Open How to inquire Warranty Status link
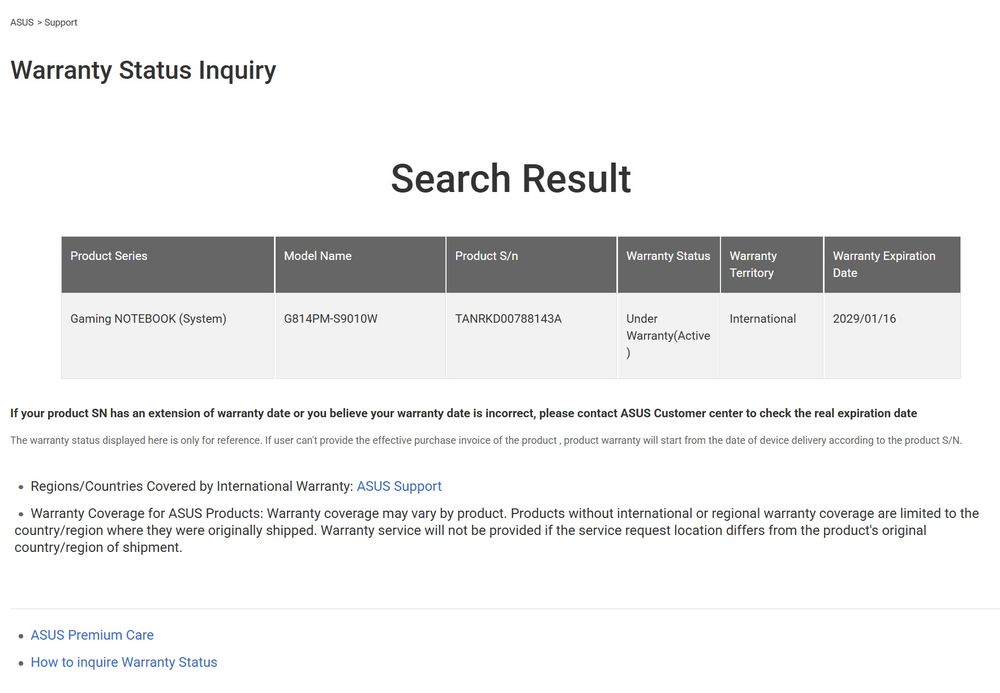 click(124, 662)
